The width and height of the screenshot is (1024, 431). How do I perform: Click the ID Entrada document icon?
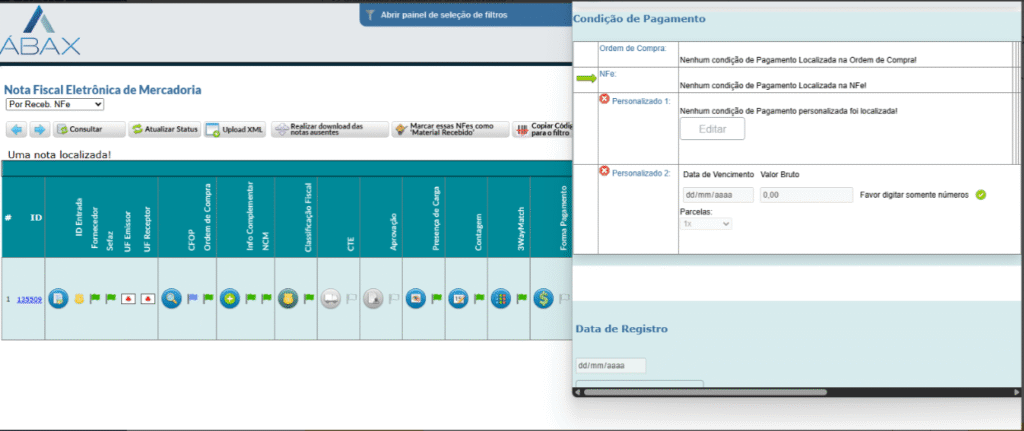(x=59, y=299)
